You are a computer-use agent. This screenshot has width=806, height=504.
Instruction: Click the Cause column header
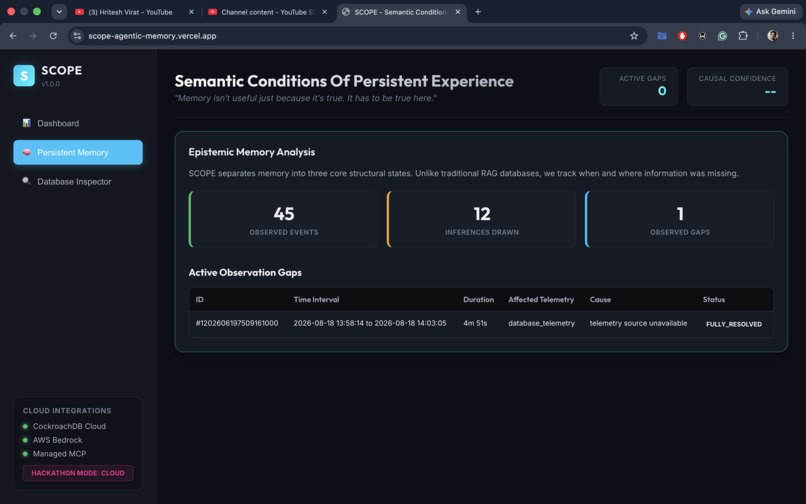pos(600,299)
